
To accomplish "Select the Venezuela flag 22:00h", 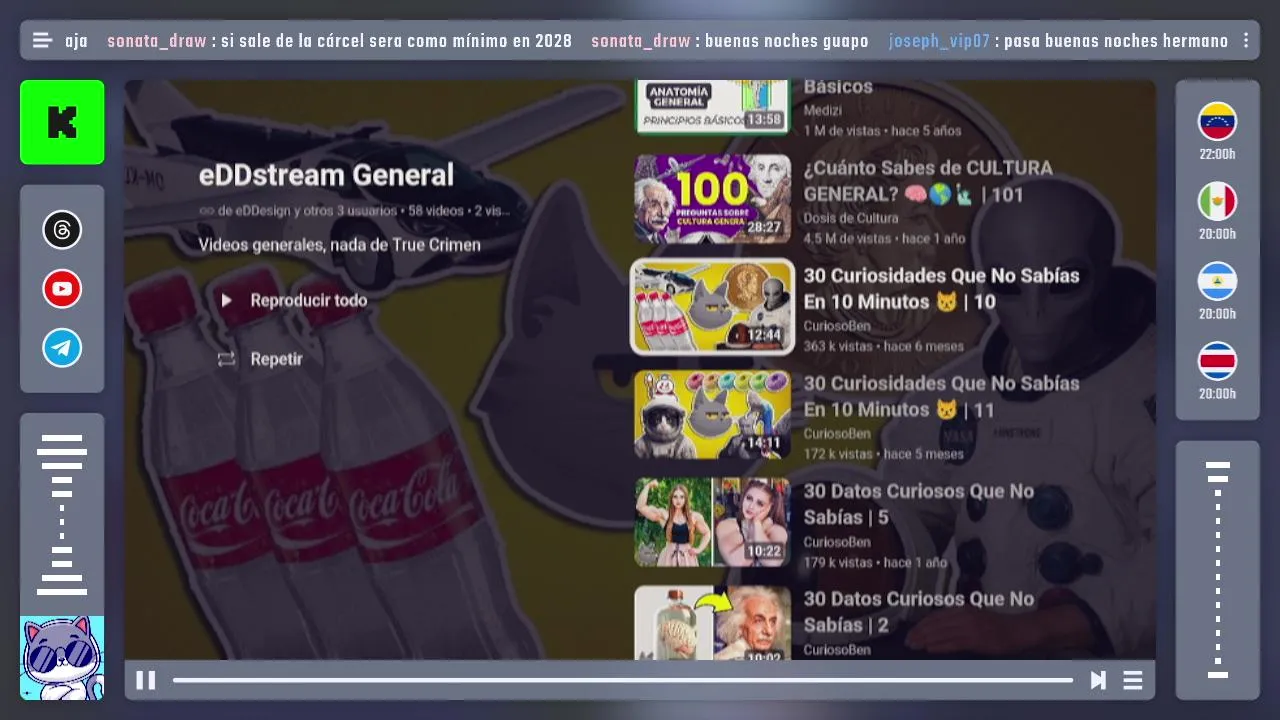I will pos(1218,131).
